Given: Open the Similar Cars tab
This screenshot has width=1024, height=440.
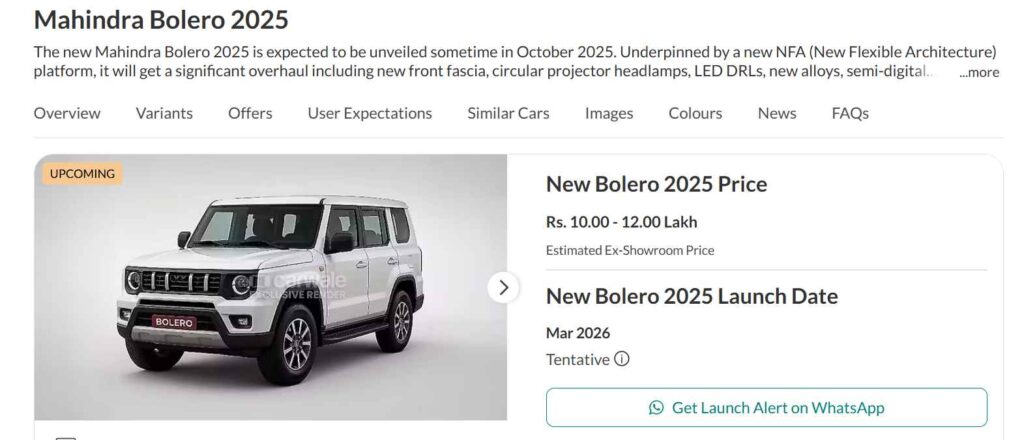Looking at the screenshot, I should [x=508, y=113].
